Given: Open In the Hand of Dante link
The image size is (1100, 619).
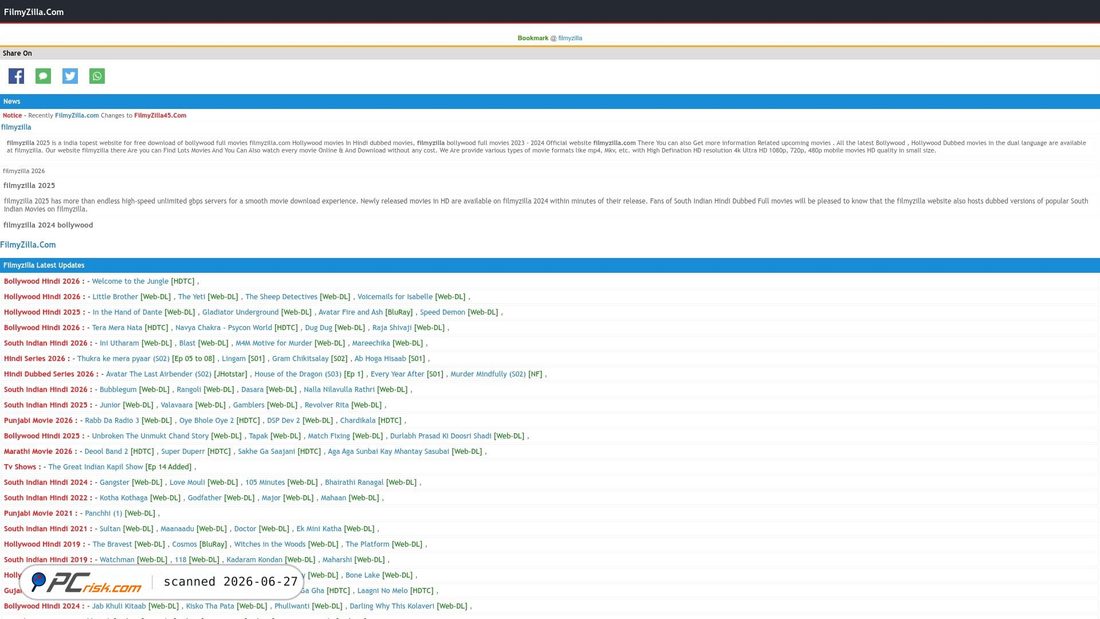Looking at the screenshot, I should pyautogui.click(x=127, y=312).
